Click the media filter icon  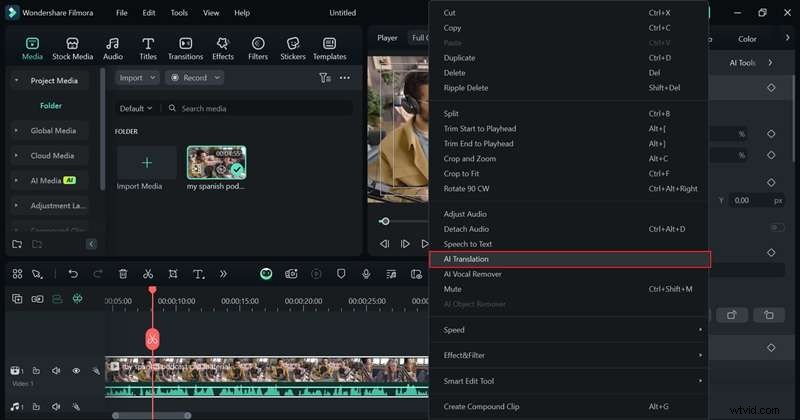[324, 78]
